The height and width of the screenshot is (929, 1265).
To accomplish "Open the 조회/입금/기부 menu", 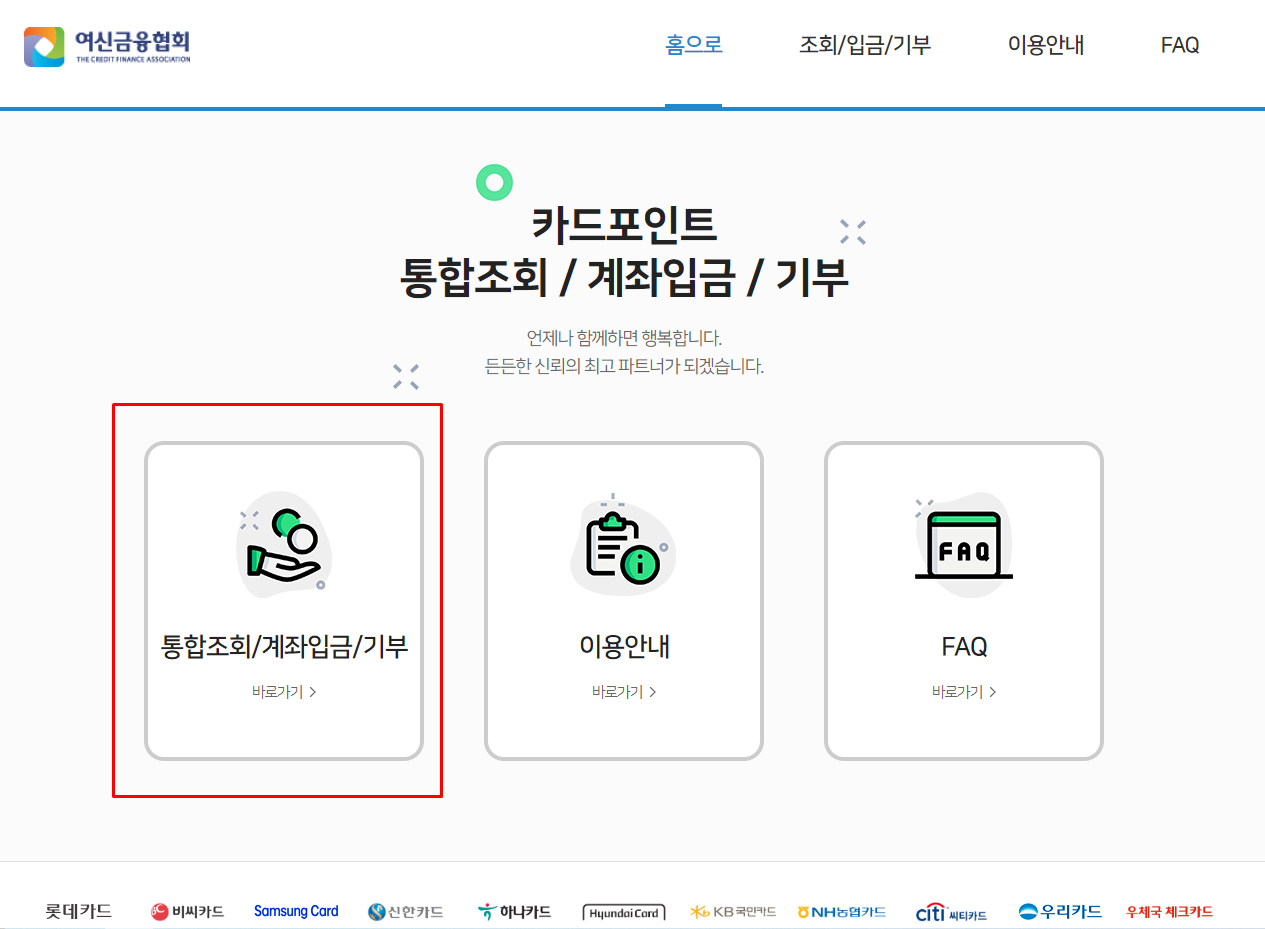I will click(x=865, y=45).
